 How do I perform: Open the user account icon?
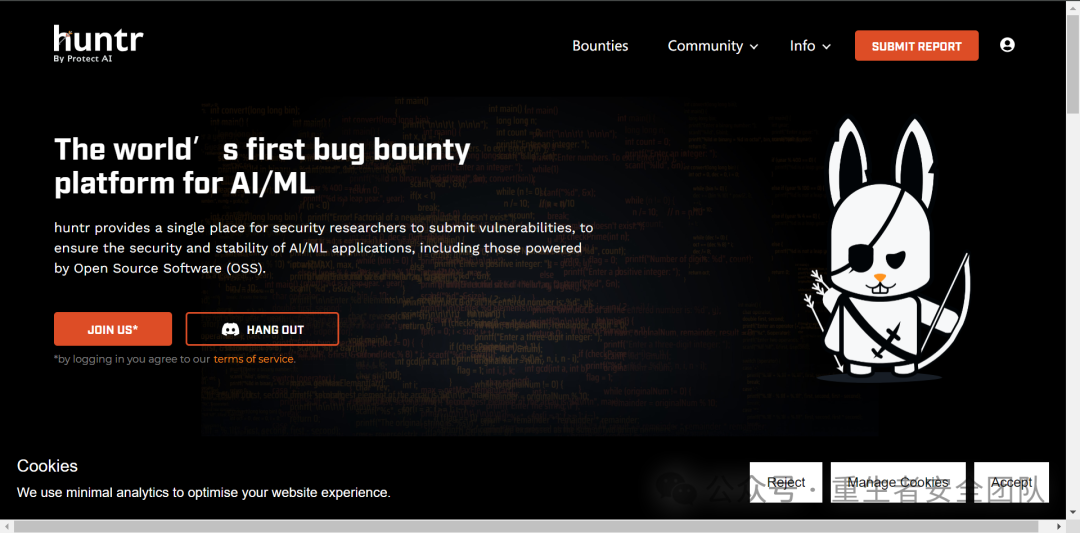click(x=1007, y=45)
